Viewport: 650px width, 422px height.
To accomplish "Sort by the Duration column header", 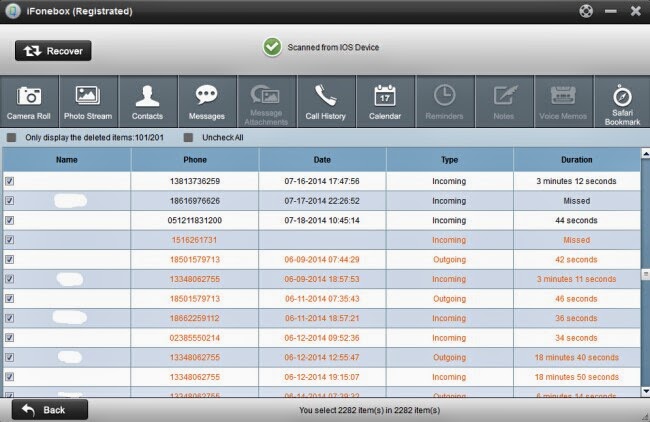I will (x=577, y=160).
